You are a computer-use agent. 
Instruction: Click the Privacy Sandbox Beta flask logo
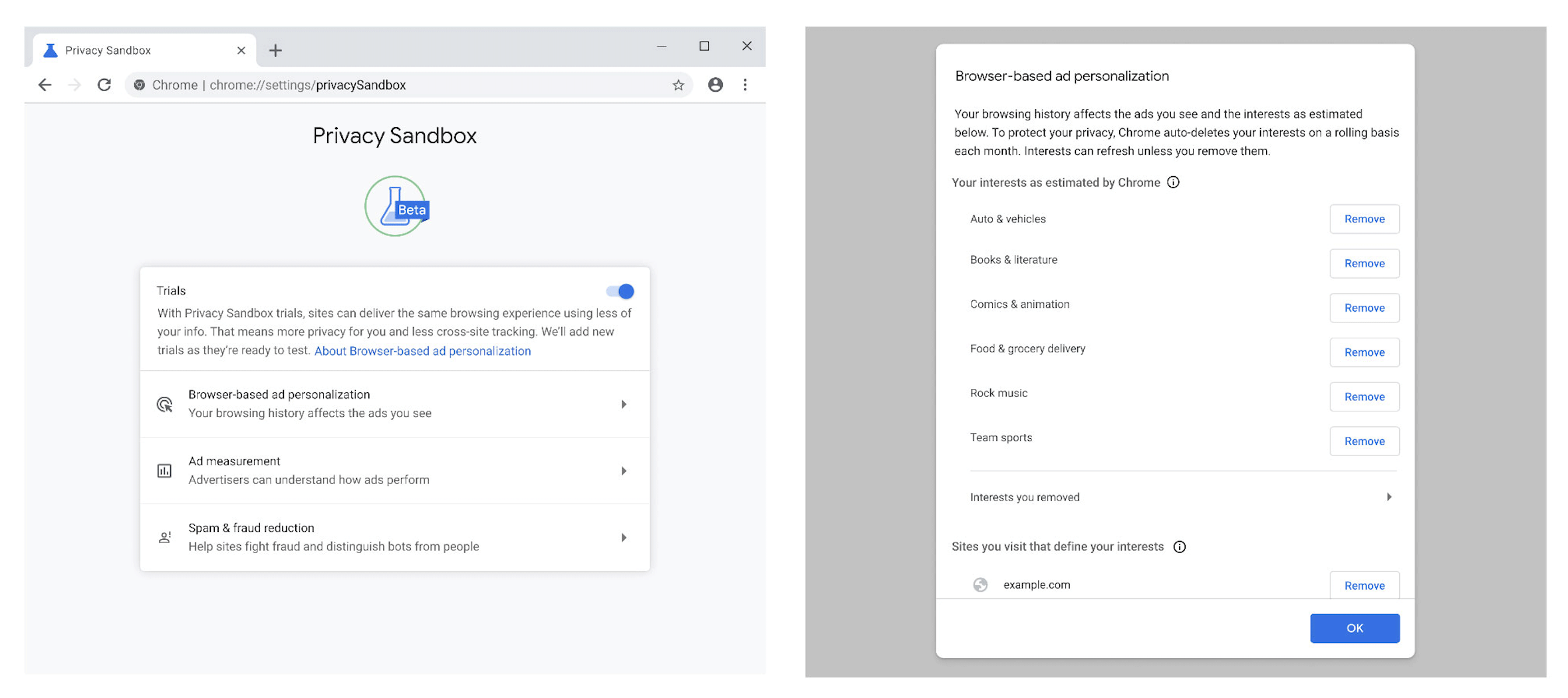396,206
